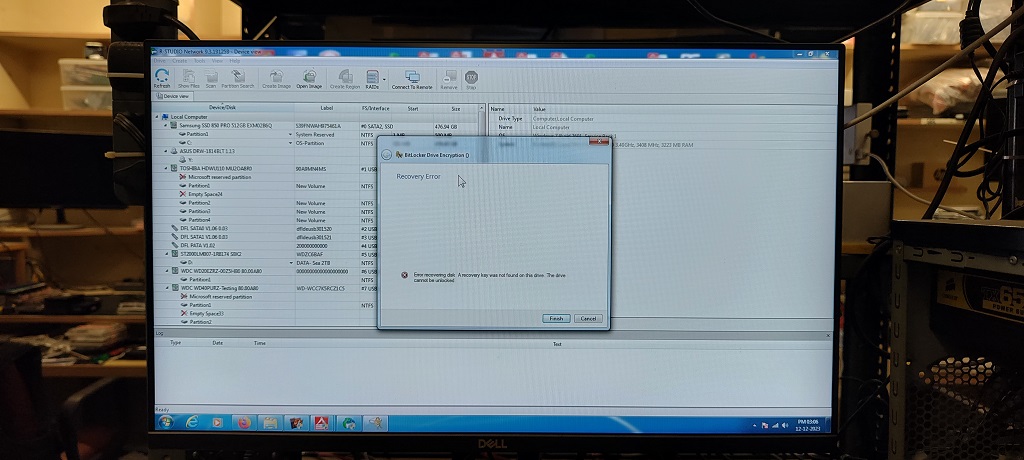Collapse the WDC WD20EZRZ drive node
The height and width of the screenshot is (460, 1024).
166,271
